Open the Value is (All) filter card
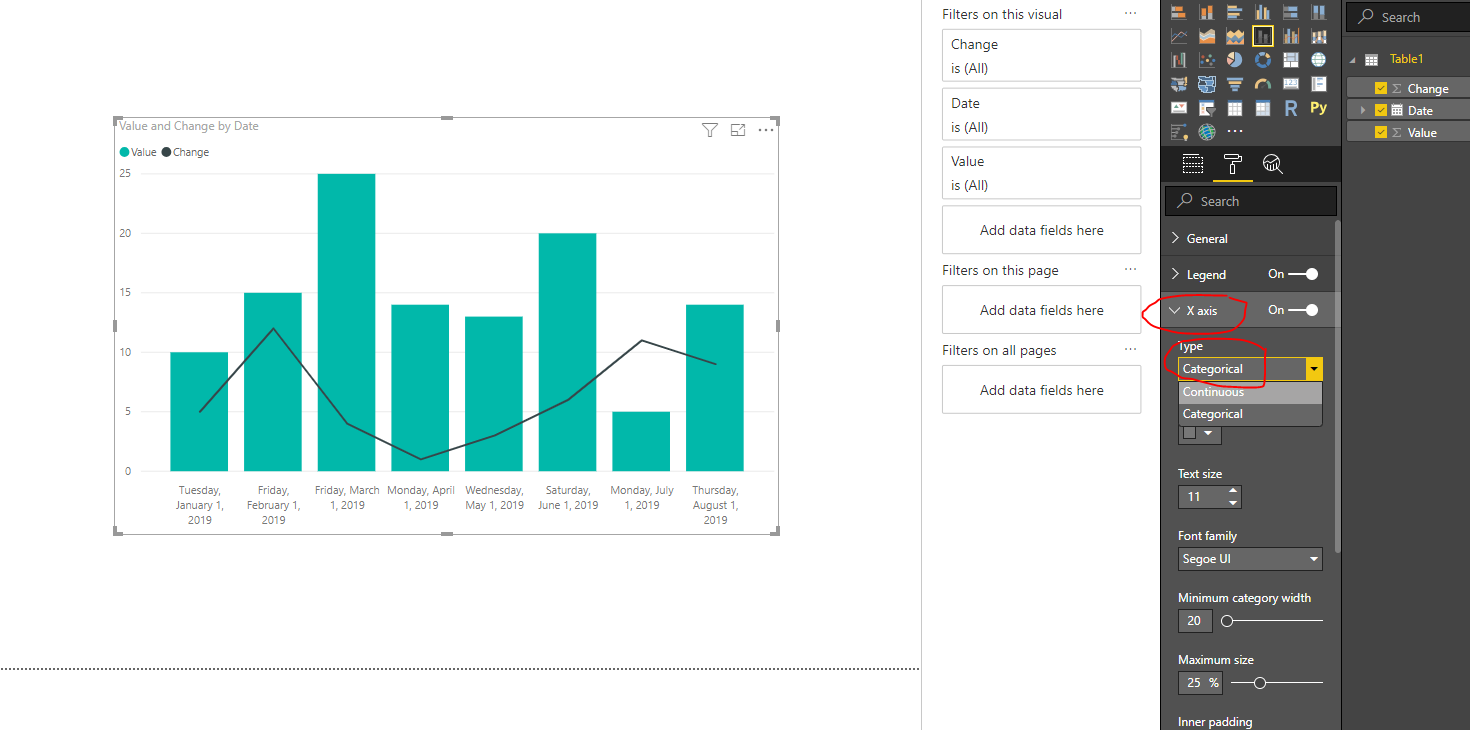 click(x=1041, y=173)
